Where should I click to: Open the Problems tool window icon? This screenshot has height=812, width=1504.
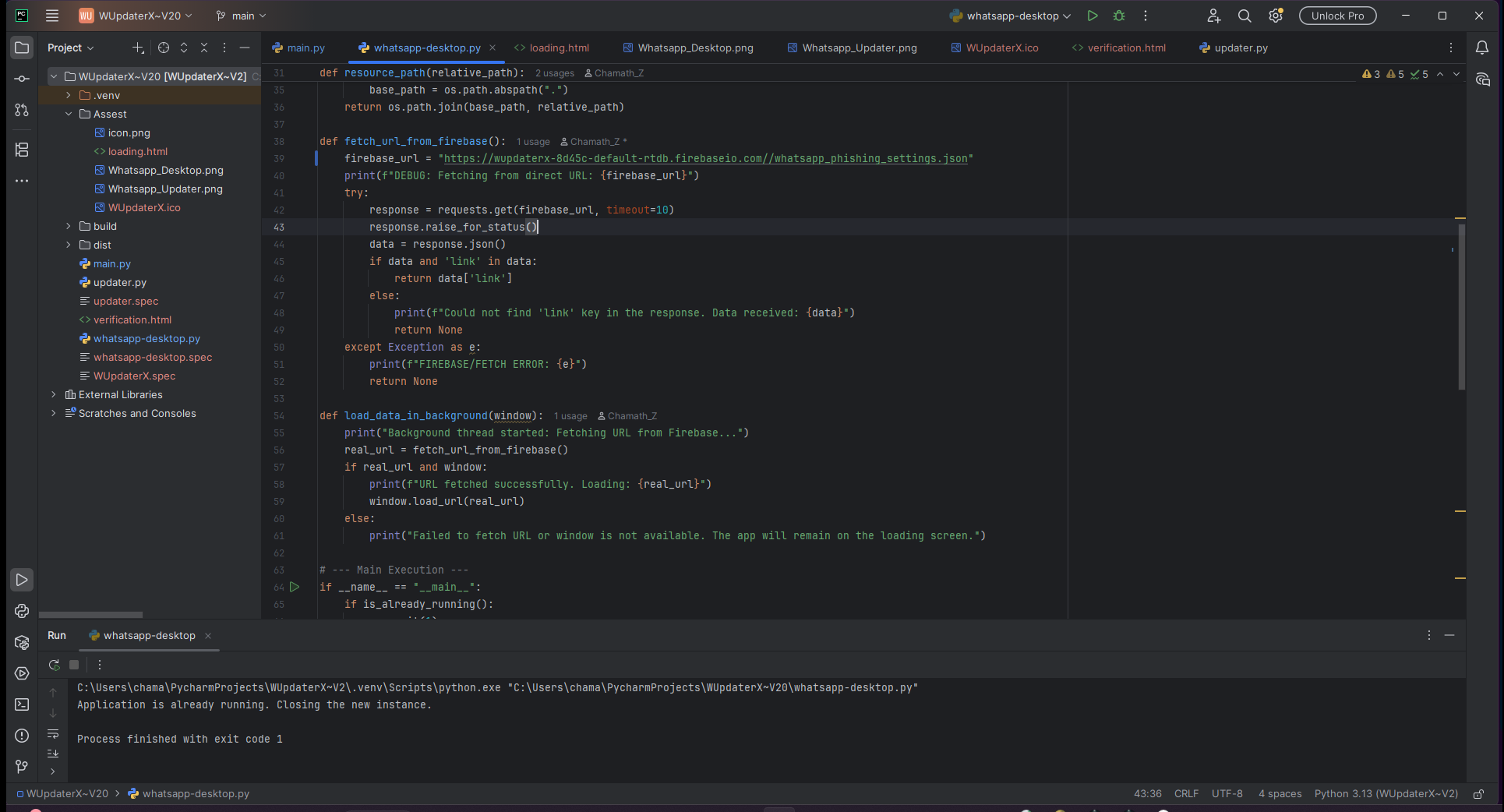coord(22,736)
